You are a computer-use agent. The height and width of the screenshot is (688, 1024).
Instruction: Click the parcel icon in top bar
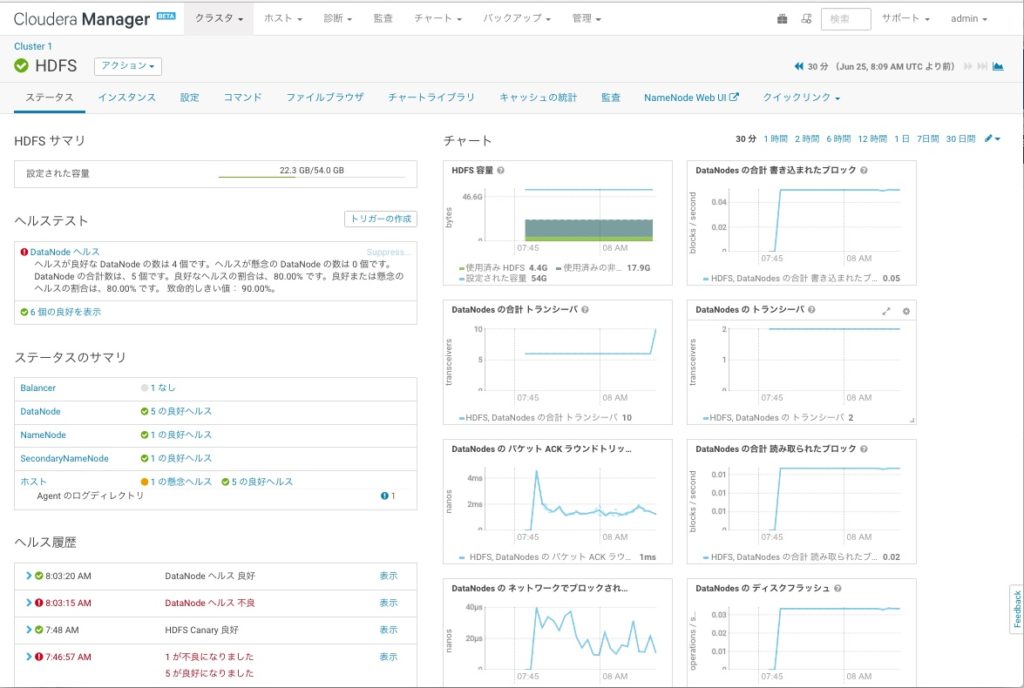782,19
